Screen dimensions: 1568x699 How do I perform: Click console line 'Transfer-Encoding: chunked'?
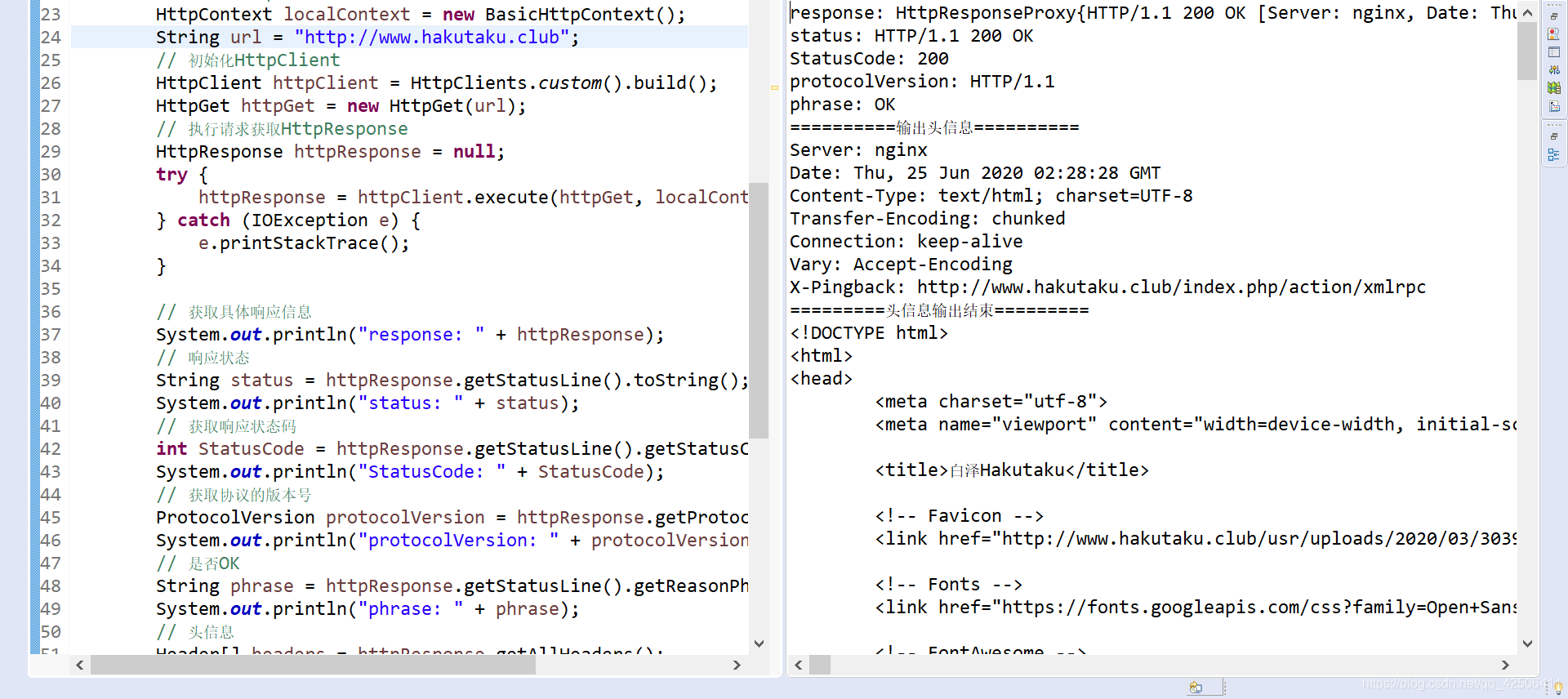point(928,219)
